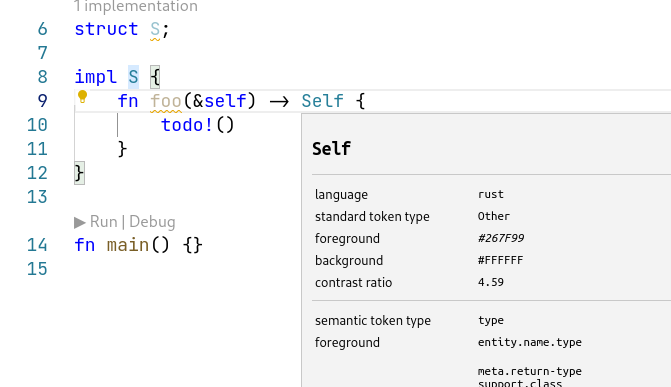Click the 'meta.return-type' scope text

pyautogui.click(x=529, y=371)
